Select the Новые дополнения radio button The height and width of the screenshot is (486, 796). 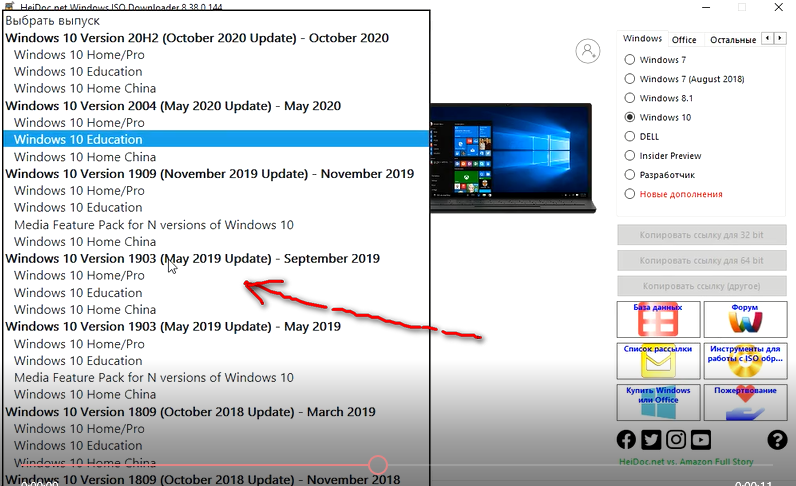[x=629, y=194]
